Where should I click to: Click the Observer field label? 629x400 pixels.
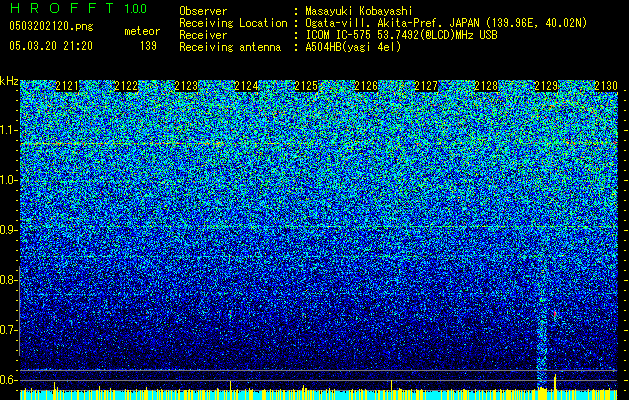click(x=203, y=11)
